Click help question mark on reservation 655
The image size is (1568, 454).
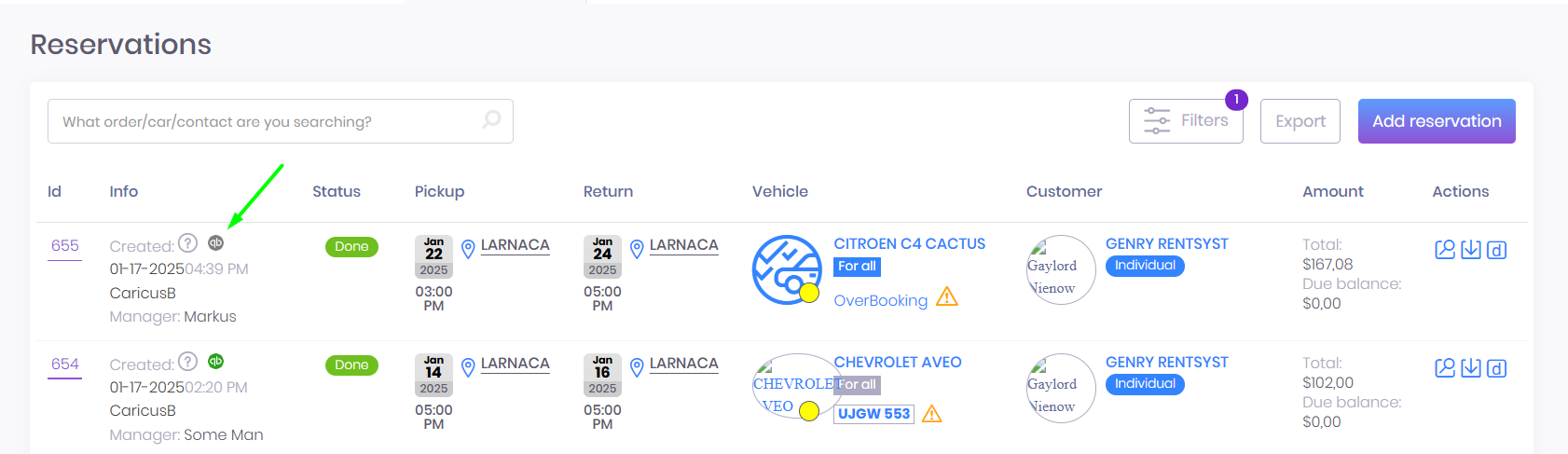tap(187, 243)
